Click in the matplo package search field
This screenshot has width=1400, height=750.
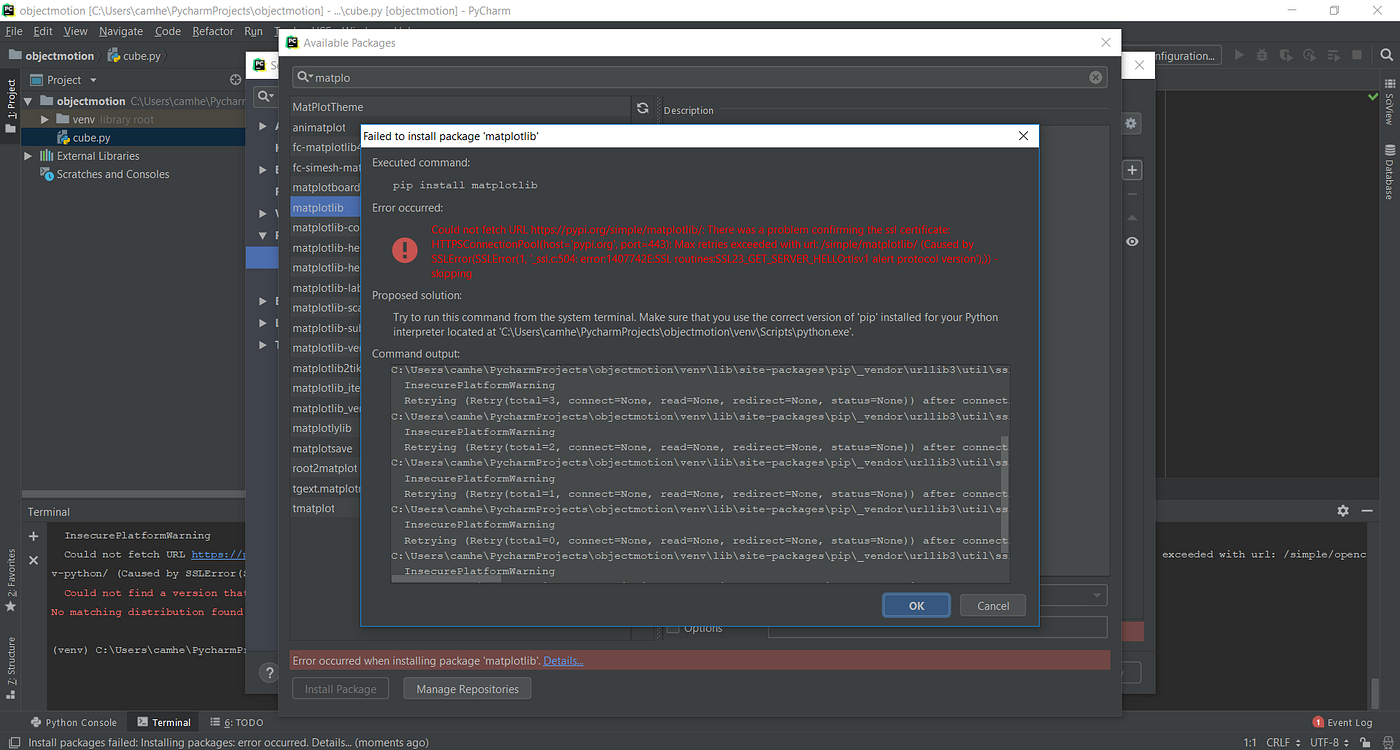pos(700,77)
